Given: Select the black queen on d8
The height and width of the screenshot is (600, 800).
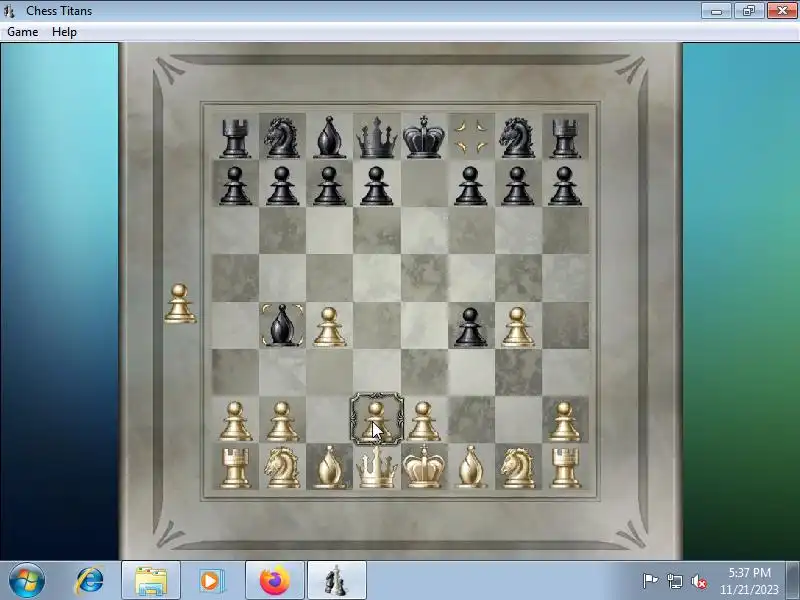Looking at the screenshot, I should click(377, 137).
